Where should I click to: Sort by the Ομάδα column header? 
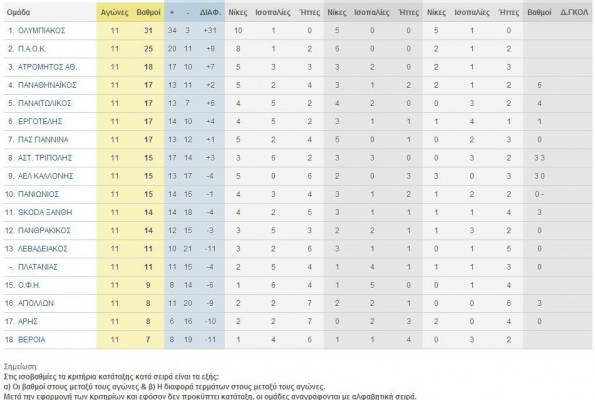(18, 12)
